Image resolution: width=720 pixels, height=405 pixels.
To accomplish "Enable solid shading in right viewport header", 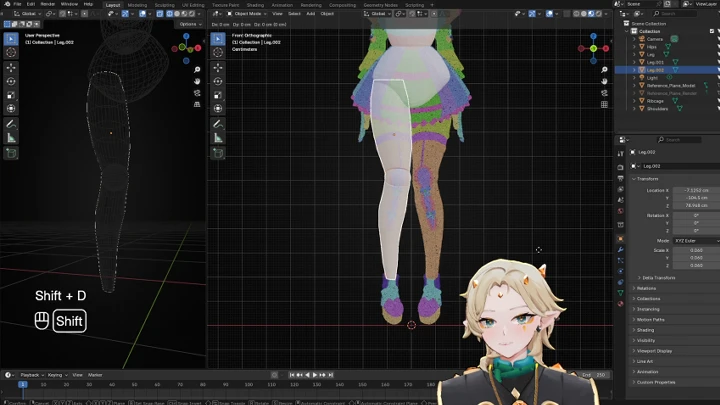I will (x=584, y=14).
